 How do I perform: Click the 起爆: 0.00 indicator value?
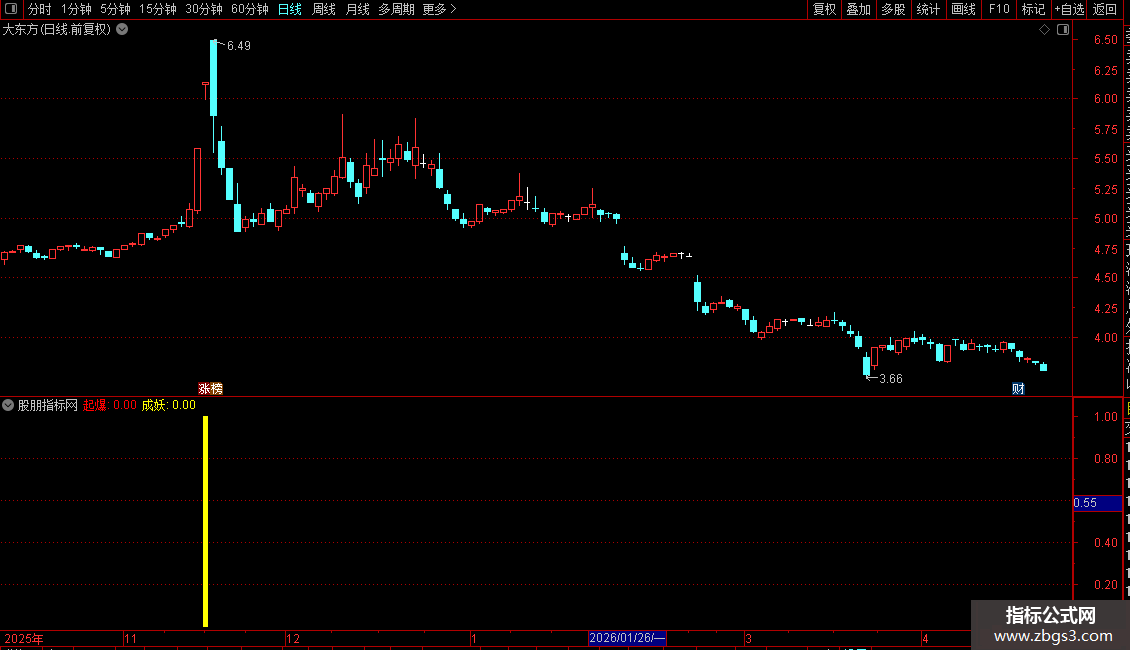tap(110, 405)
